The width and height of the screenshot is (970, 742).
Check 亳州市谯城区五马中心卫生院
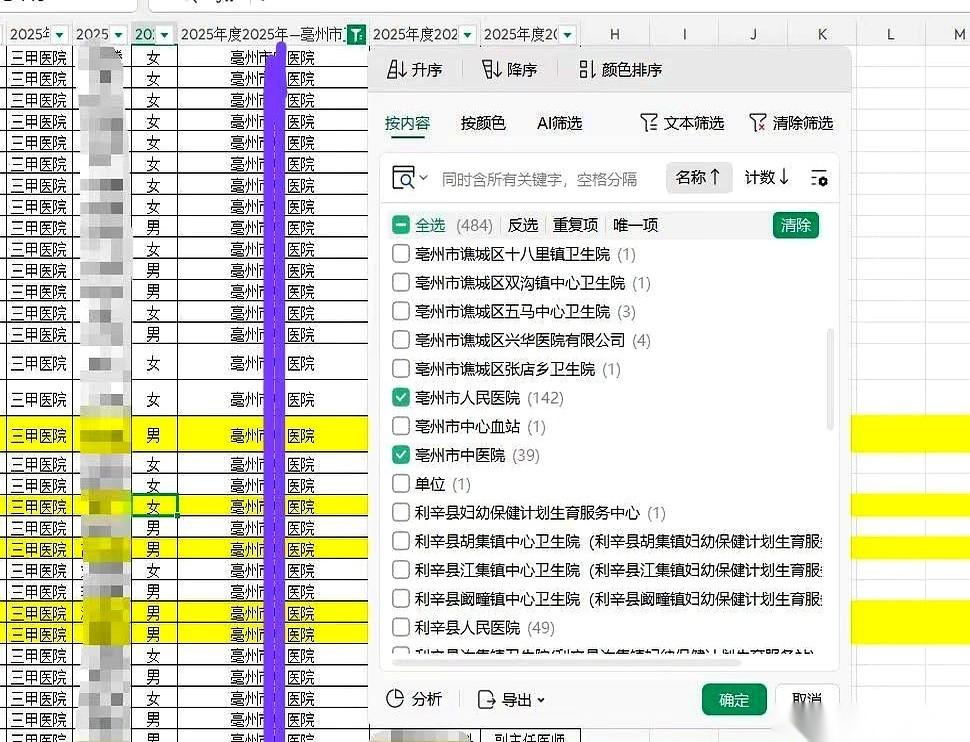[401, 311]
